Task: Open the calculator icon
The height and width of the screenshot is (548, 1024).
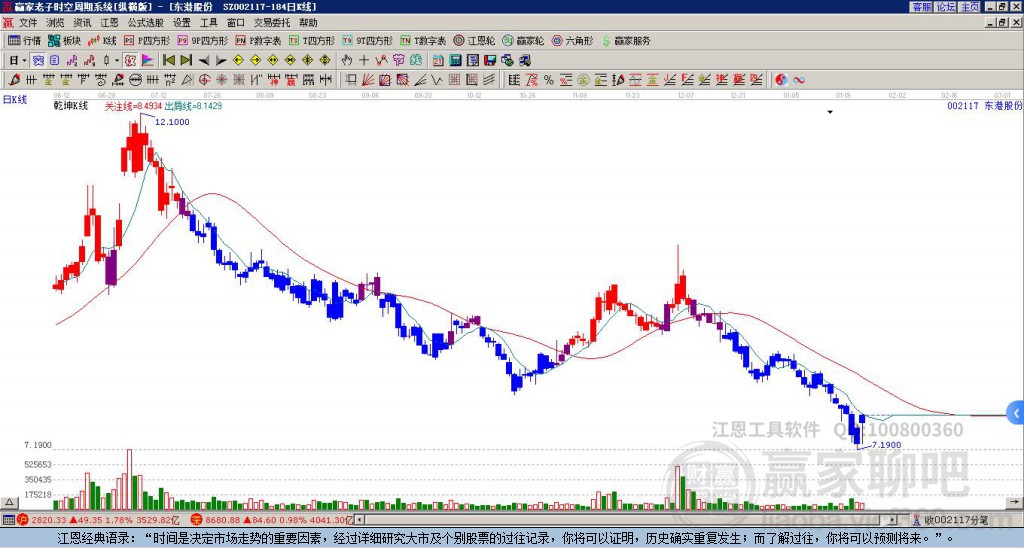Action: point(455,61)
